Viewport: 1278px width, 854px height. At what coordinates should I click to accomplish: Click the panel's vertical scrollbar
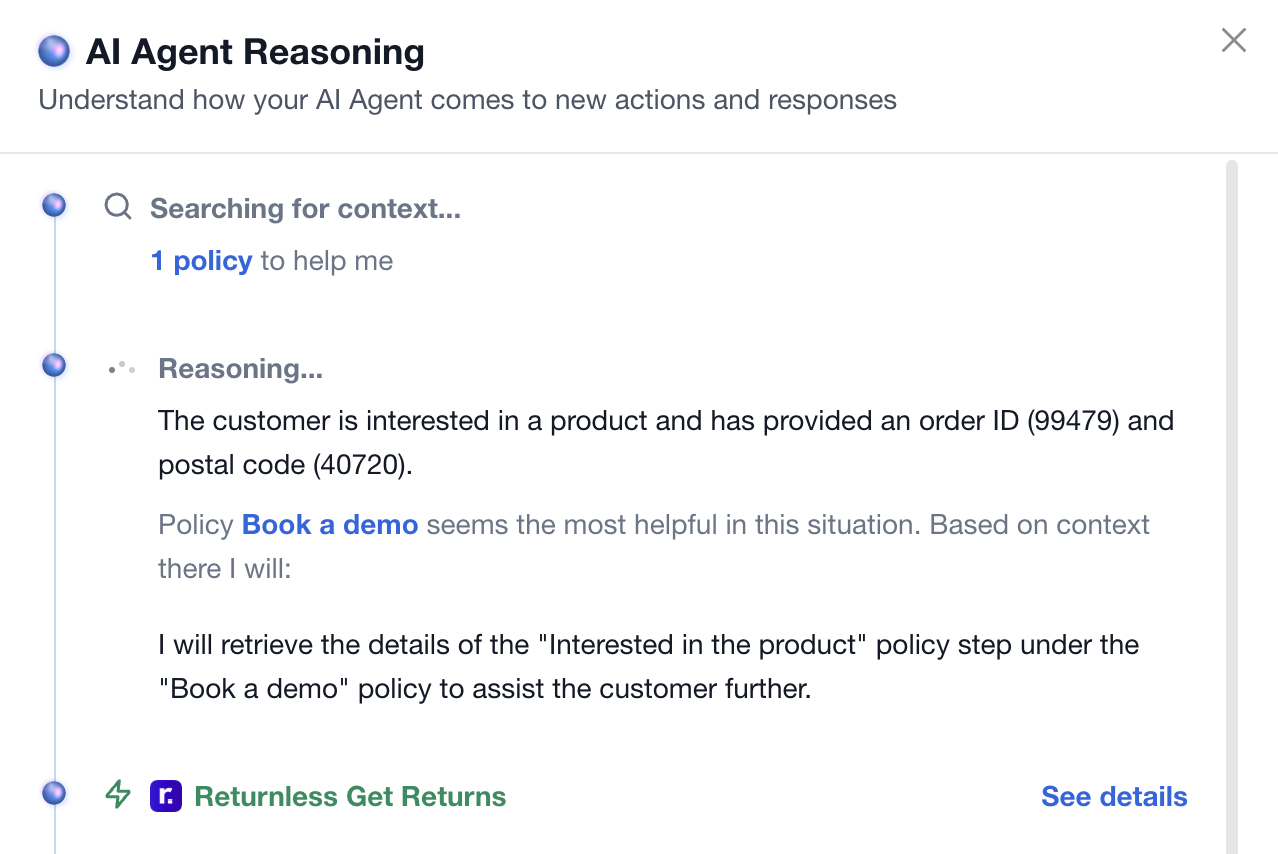pos(1232,507)
